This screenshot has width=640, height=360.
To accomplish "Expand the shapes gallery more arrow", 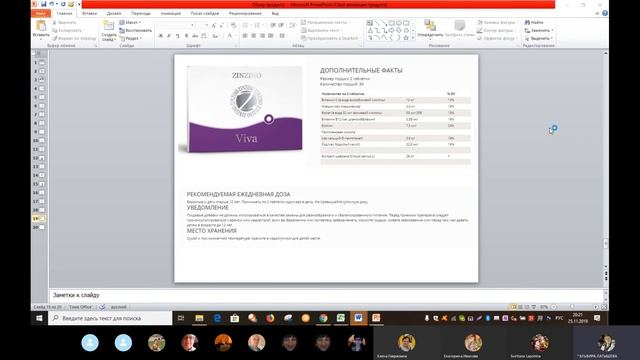I will (x=413, y=38).
